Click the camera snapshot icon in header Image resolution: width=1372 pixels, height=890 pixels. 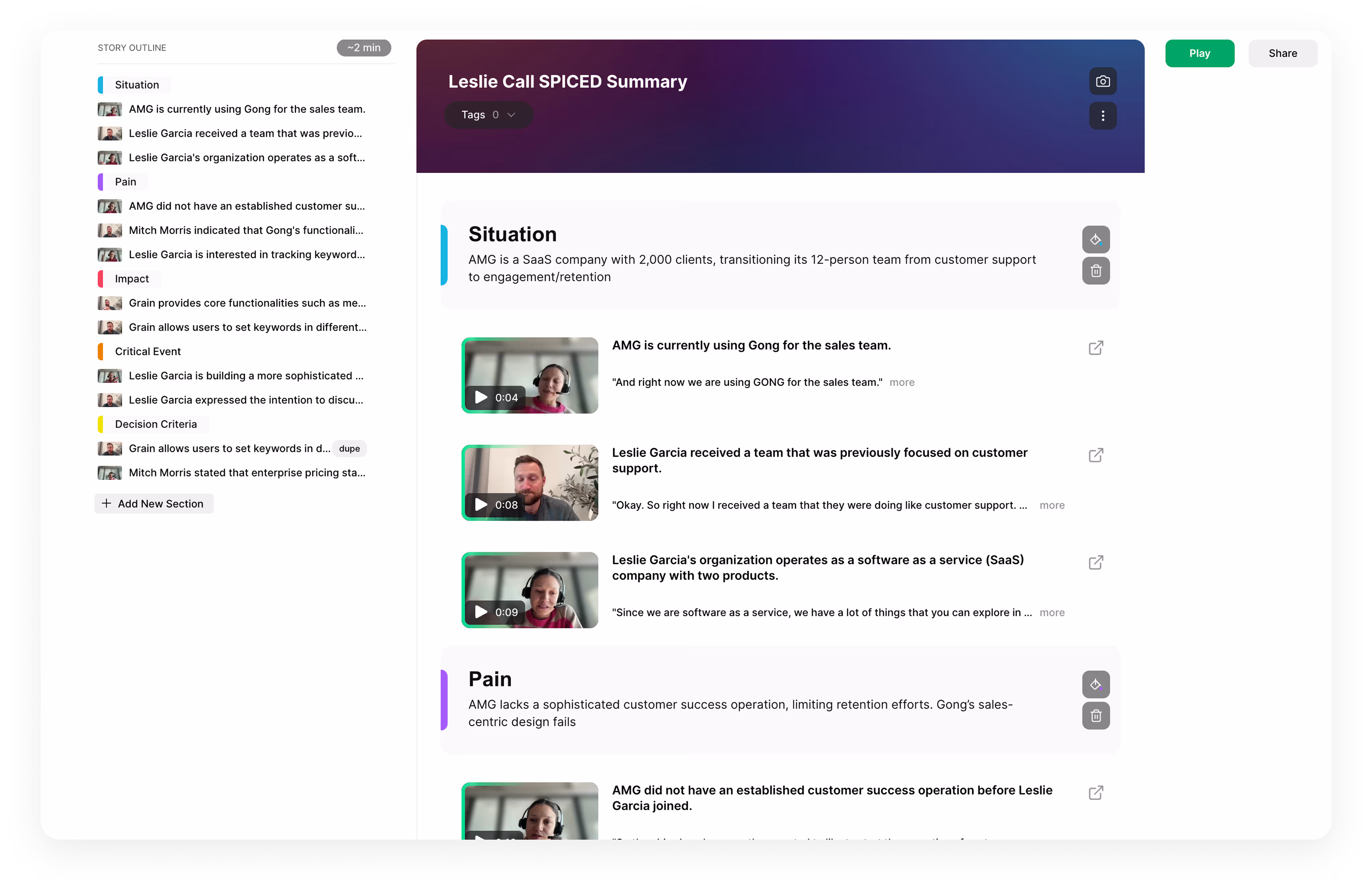click(1102, 81)
